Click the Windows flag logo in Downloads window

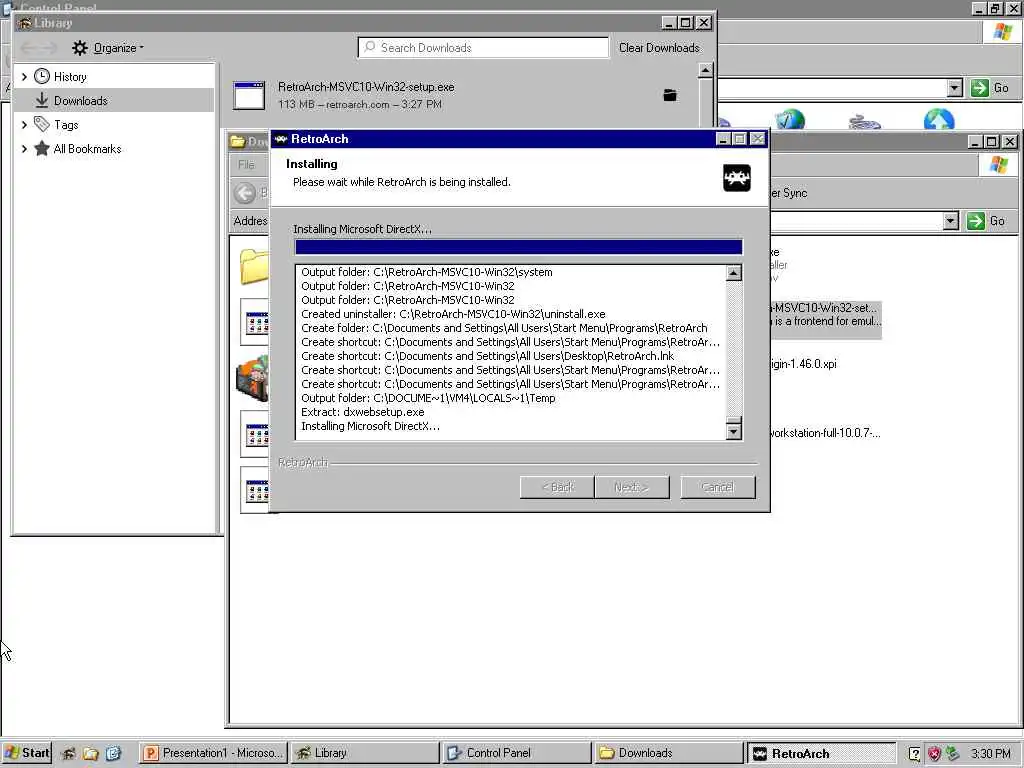click(999, 164)
